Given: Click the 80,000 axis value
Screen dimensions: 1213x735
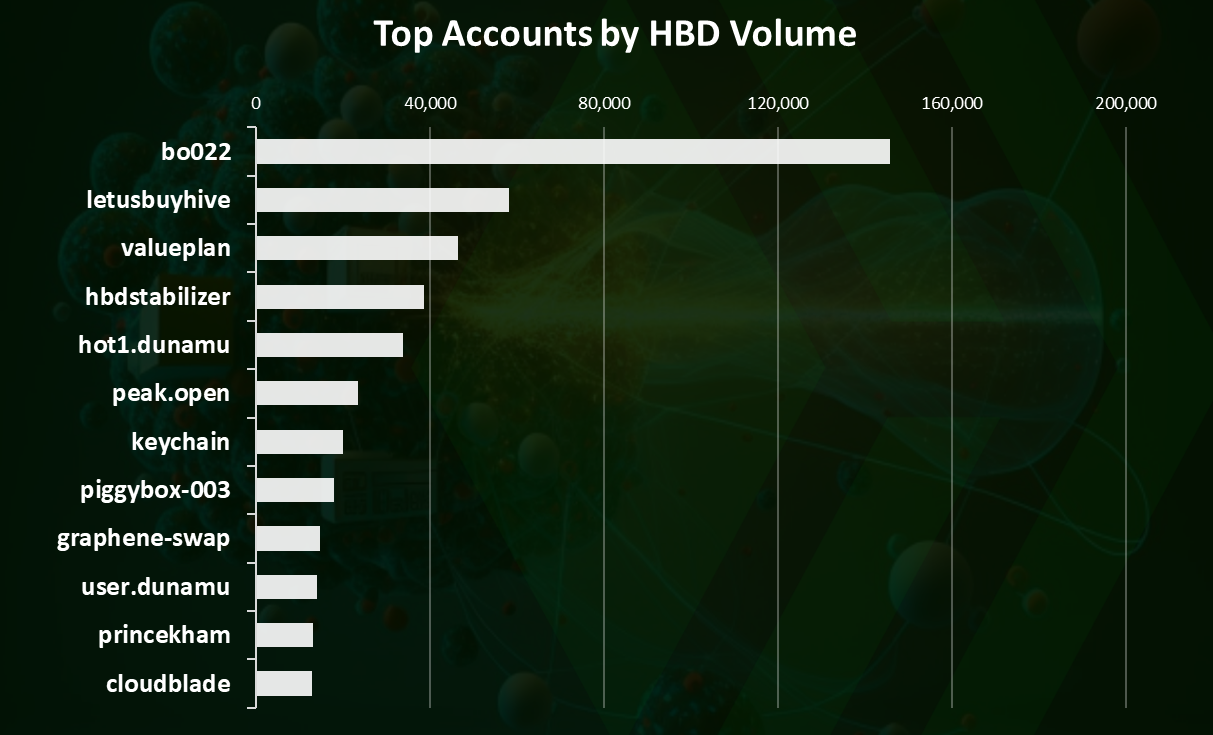Looking at the screenshot, I should pos(604,103).
